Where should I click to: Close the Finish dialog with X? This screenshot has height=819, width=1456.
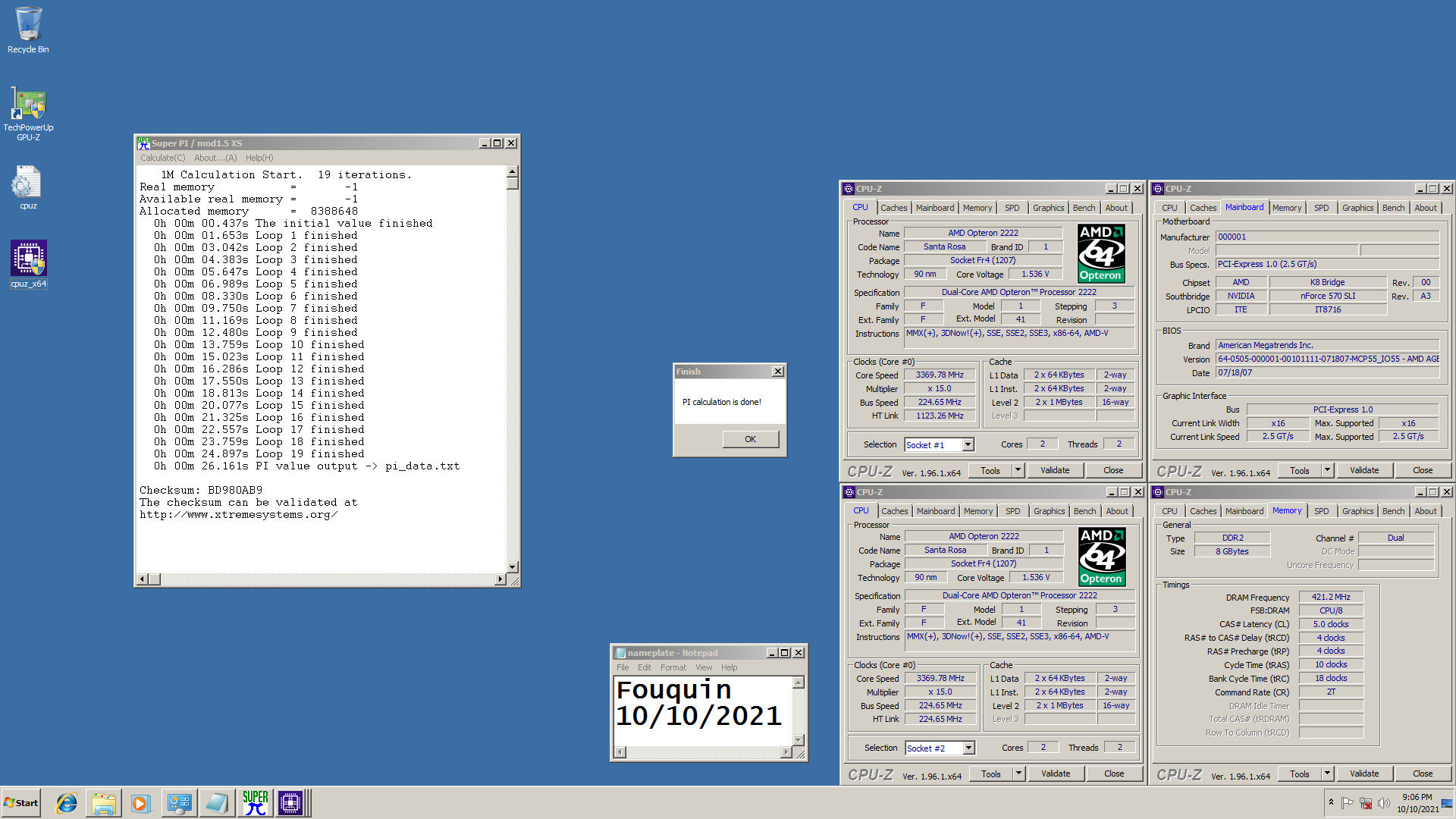tap(777, 372)
